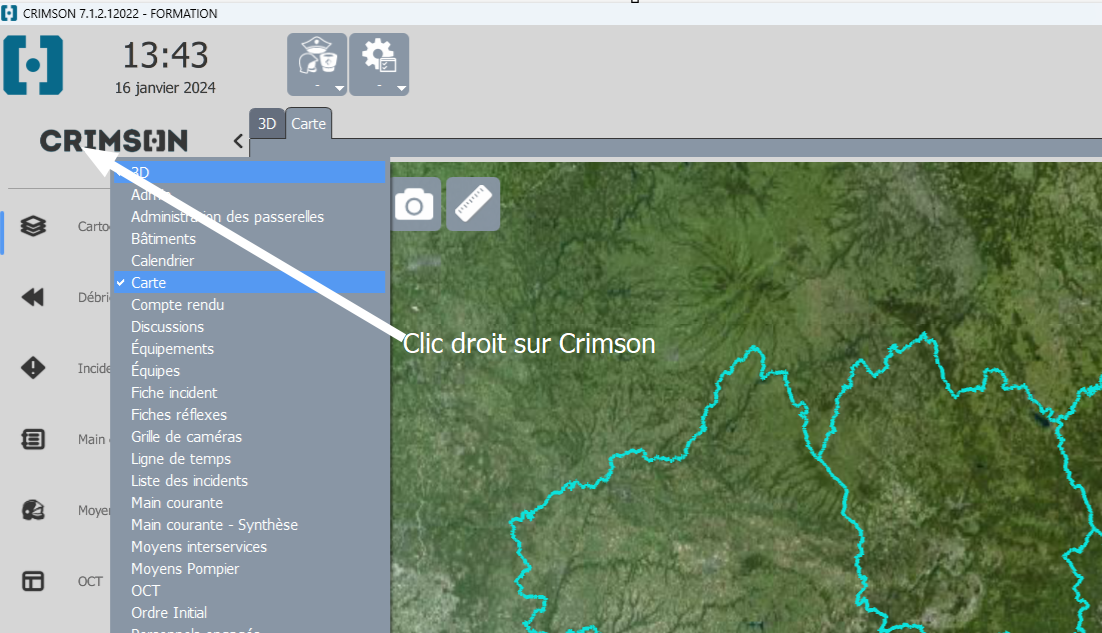Click the CRIMSON text logo
Image resolution: width=1102 pixels, height=633 pixels.
pos(113,141)
